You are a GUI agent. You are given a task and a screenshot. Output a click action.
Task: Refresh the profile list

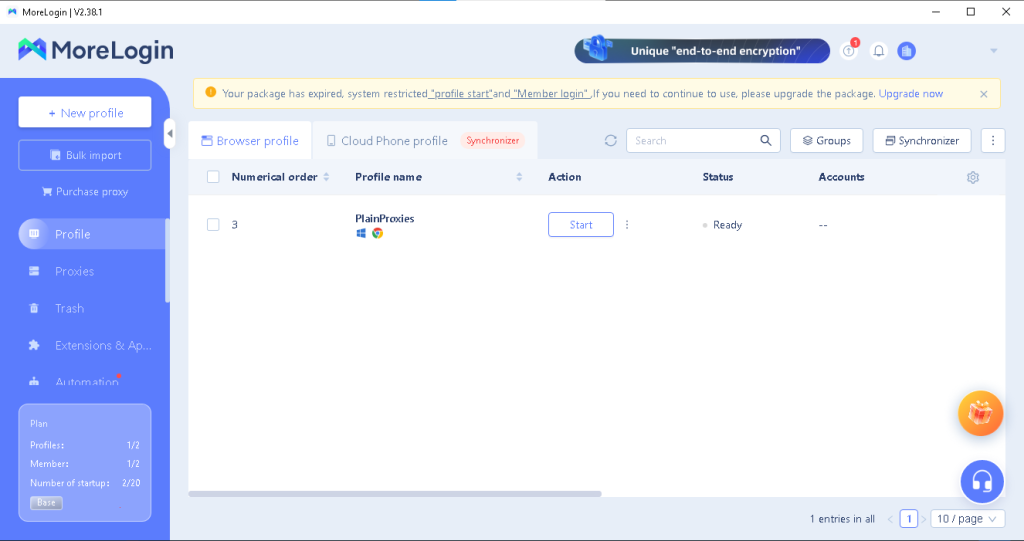[611, 140]
